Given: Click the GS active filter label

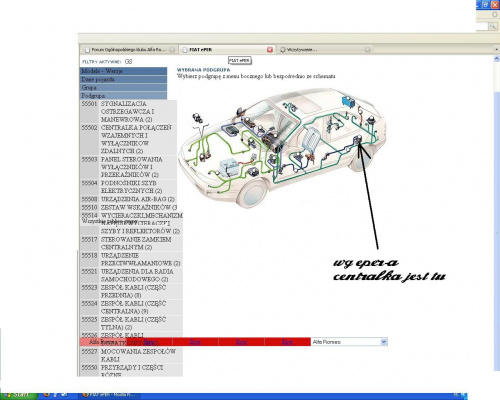Looking at the screenshot, I should click(x=128, y=62).
